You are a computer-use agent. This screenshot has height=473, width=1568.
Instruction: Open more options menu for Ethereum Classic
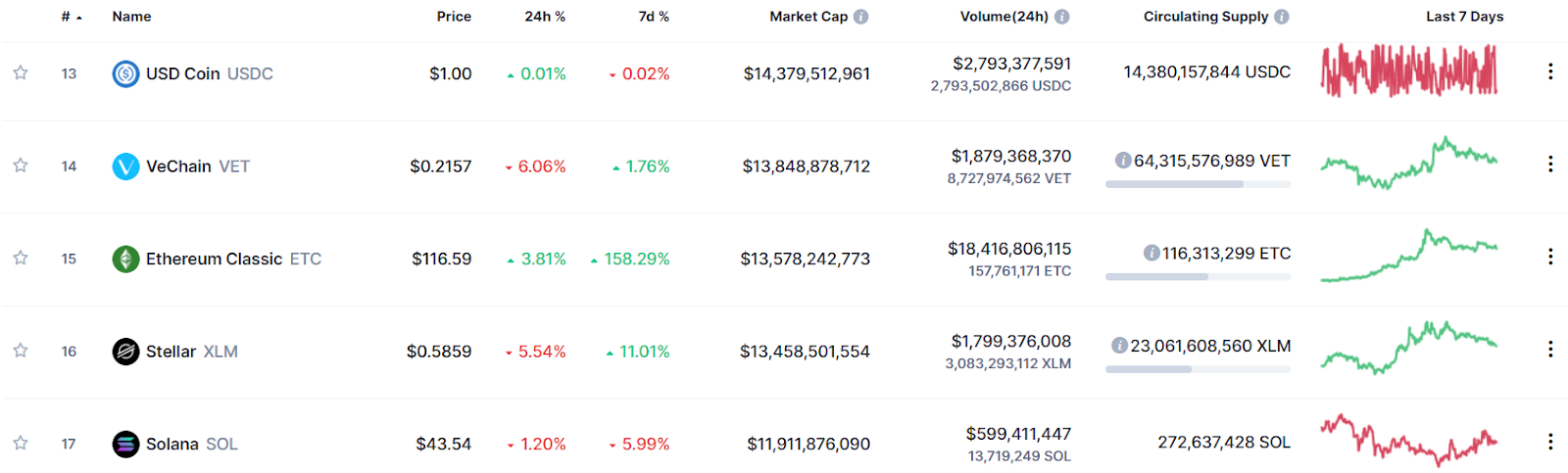pyautogui.click(x=1550, y=257)
